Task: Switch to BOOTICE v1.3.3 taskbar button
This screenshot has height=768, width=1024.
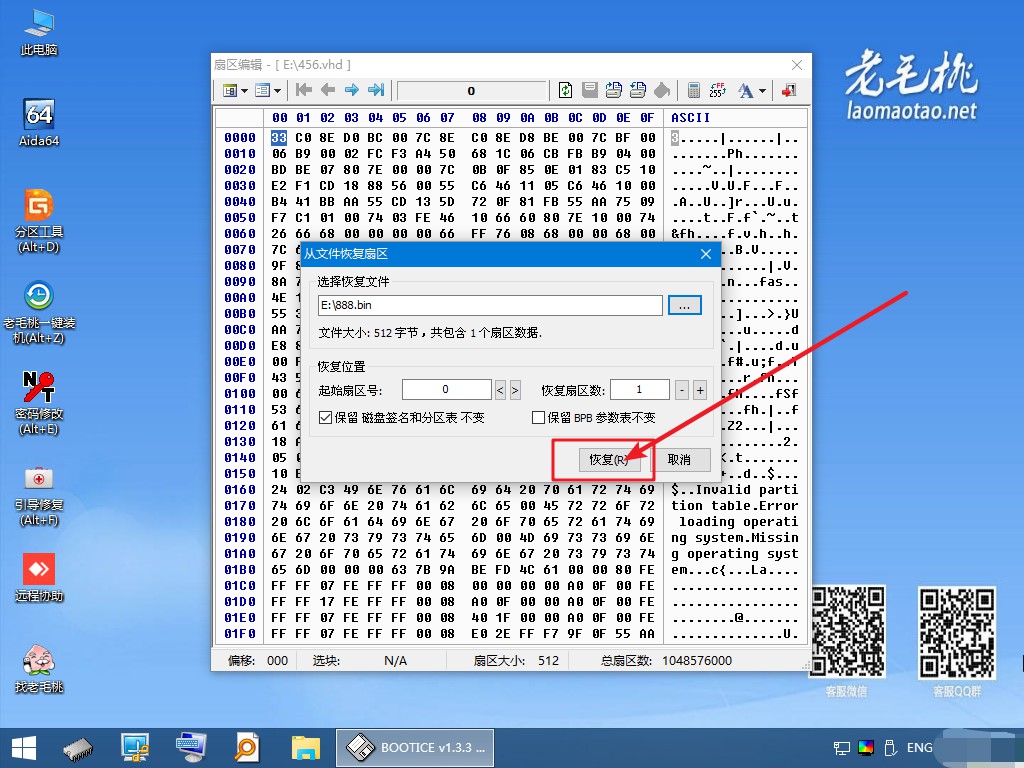Action: pos(415,748)
